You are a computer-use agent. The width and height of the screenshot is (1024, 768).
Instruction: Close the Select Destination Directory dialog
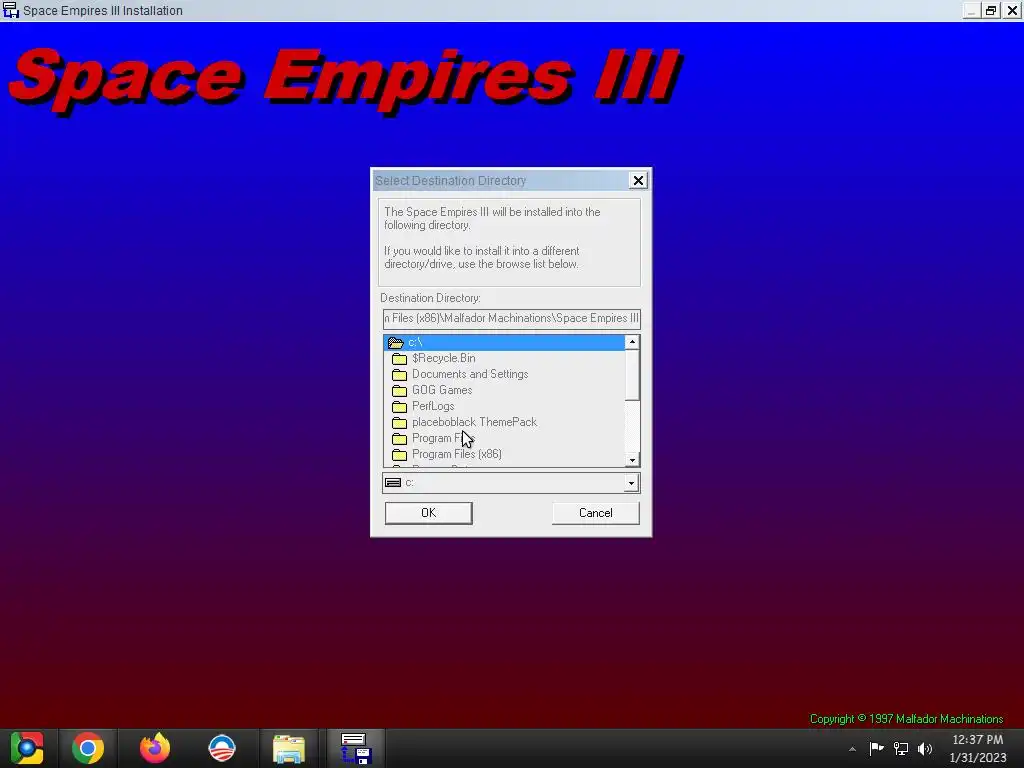(x=638, y=180)
